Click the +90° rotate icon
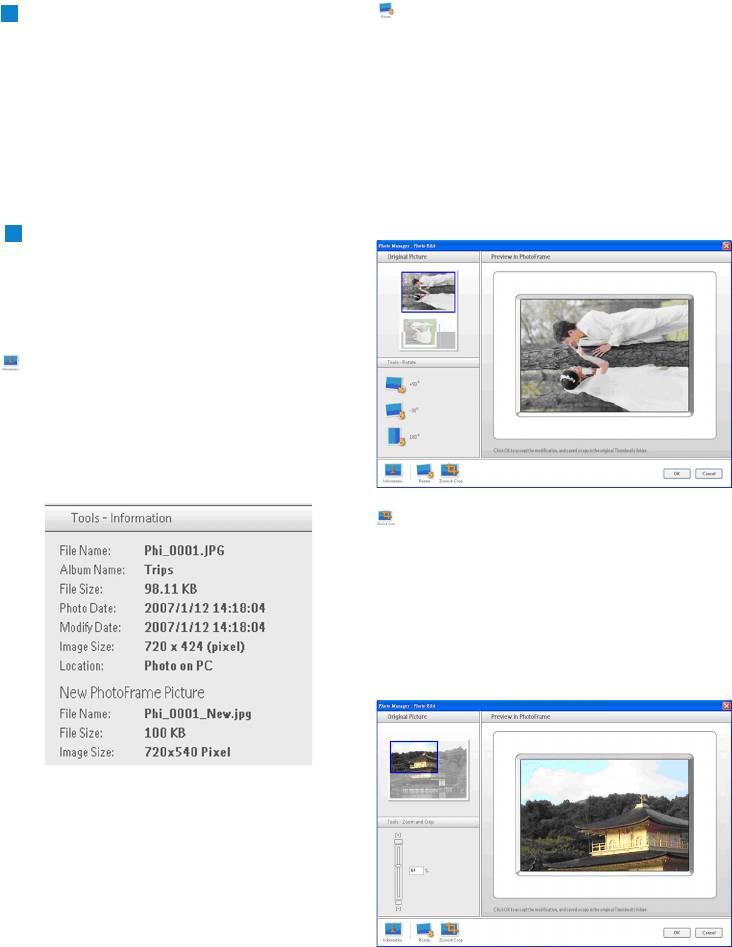Viewport: 732px width, 947px height. tap(394, 384)
